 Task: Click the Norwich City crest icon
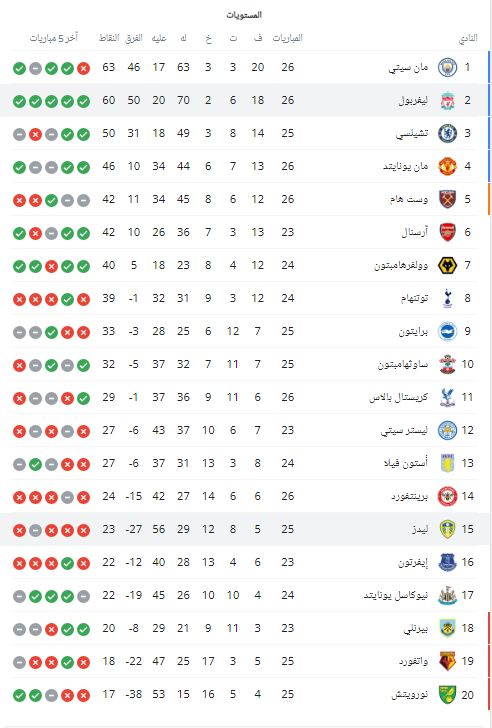coord(447,695)
